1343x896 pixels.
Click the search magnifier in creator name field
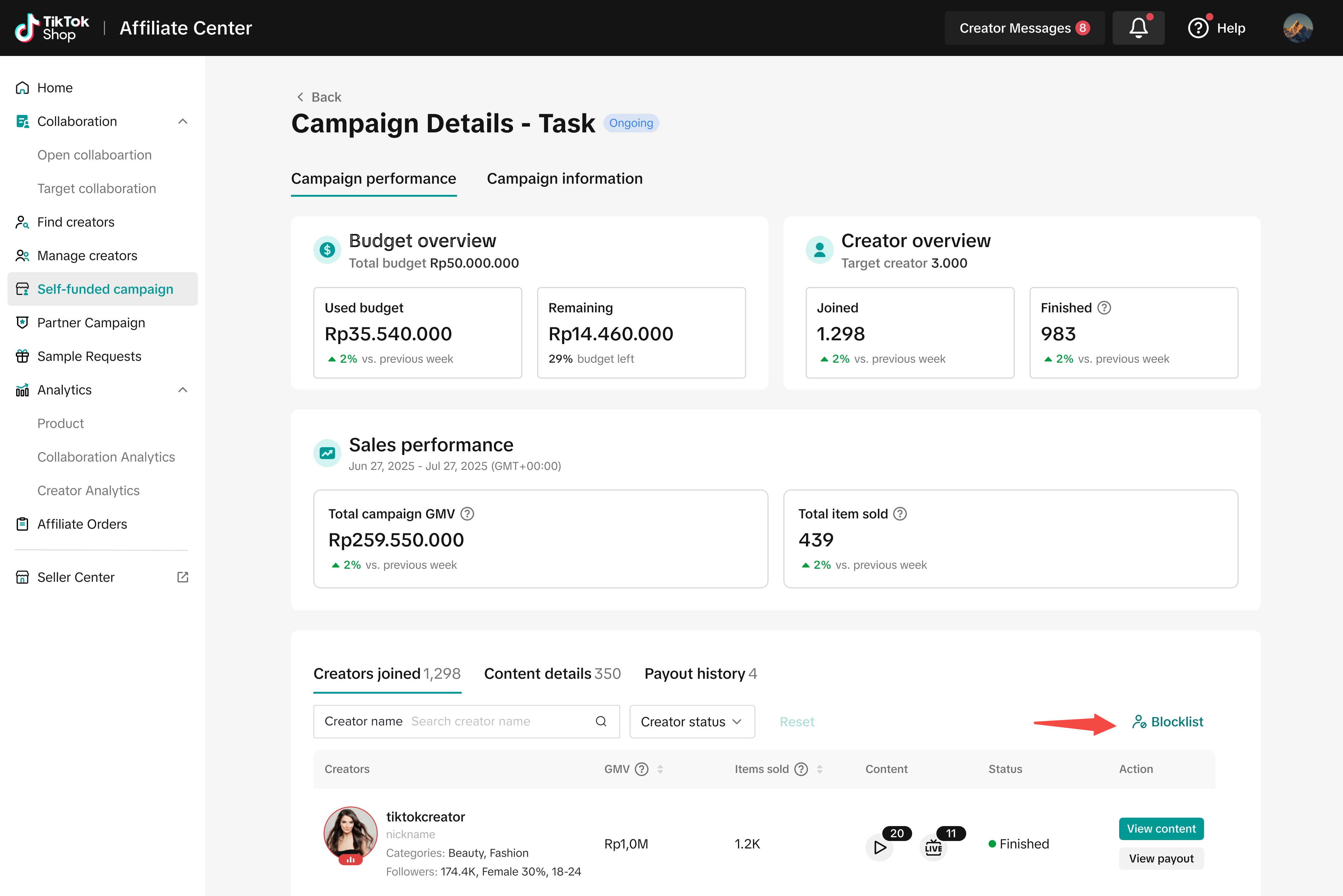(x=601, y=721)
